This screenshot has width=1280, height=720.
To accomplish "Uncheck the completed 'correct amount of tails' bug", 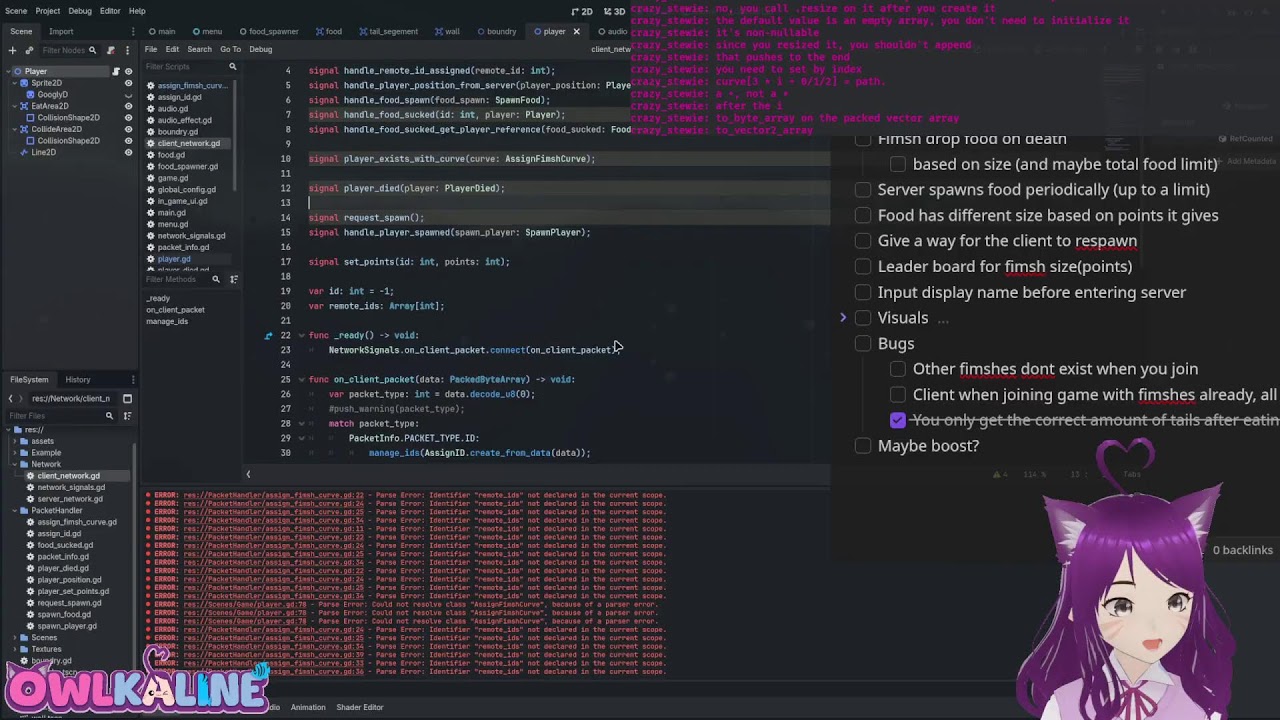I will click(x=898, y=420).
